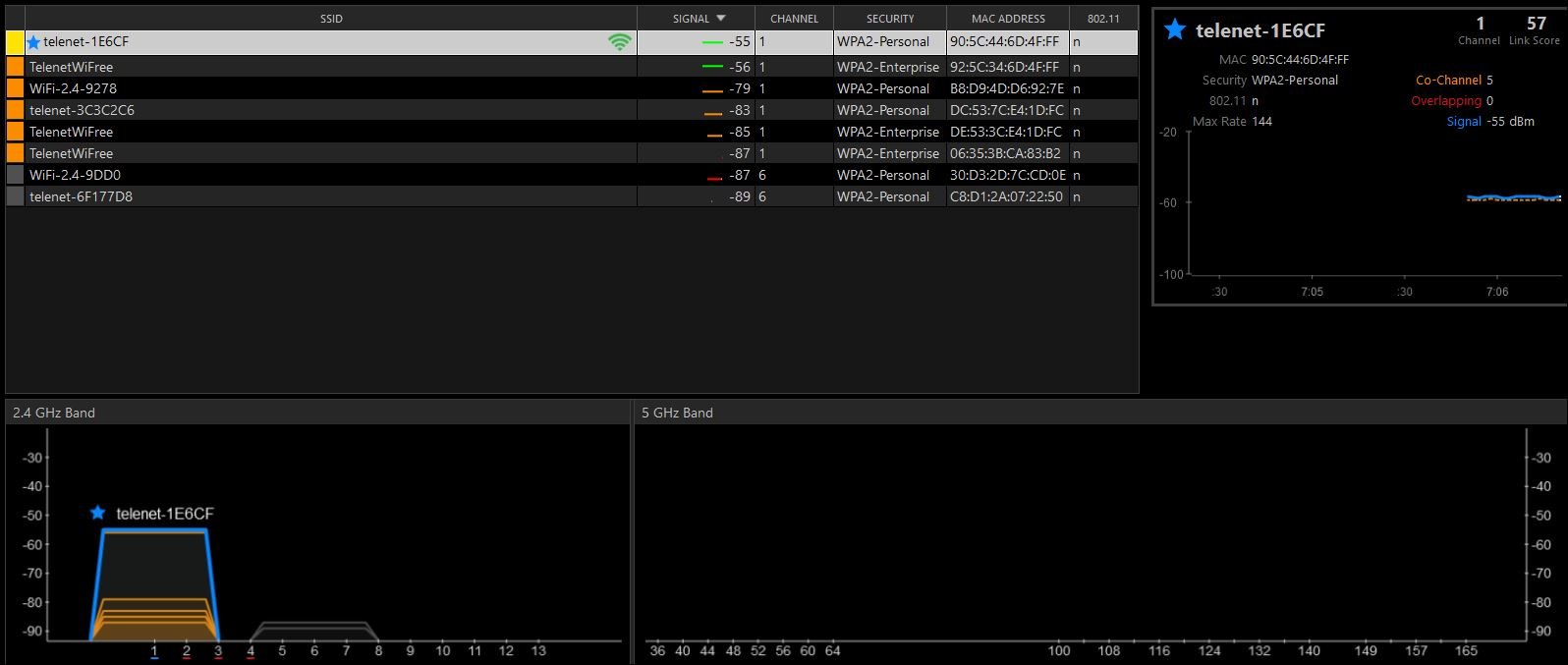Click the yellow color swatch for telenet-1E6CF
Viewport: 1568px width, 665px height.
[15, 42]
